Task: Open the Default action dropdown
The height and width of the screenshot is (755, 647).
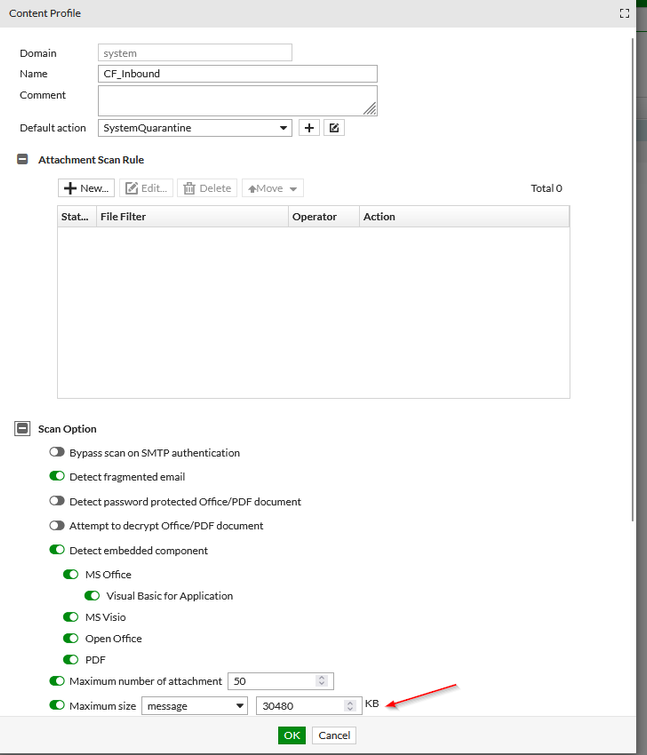Action: (195, 128)
